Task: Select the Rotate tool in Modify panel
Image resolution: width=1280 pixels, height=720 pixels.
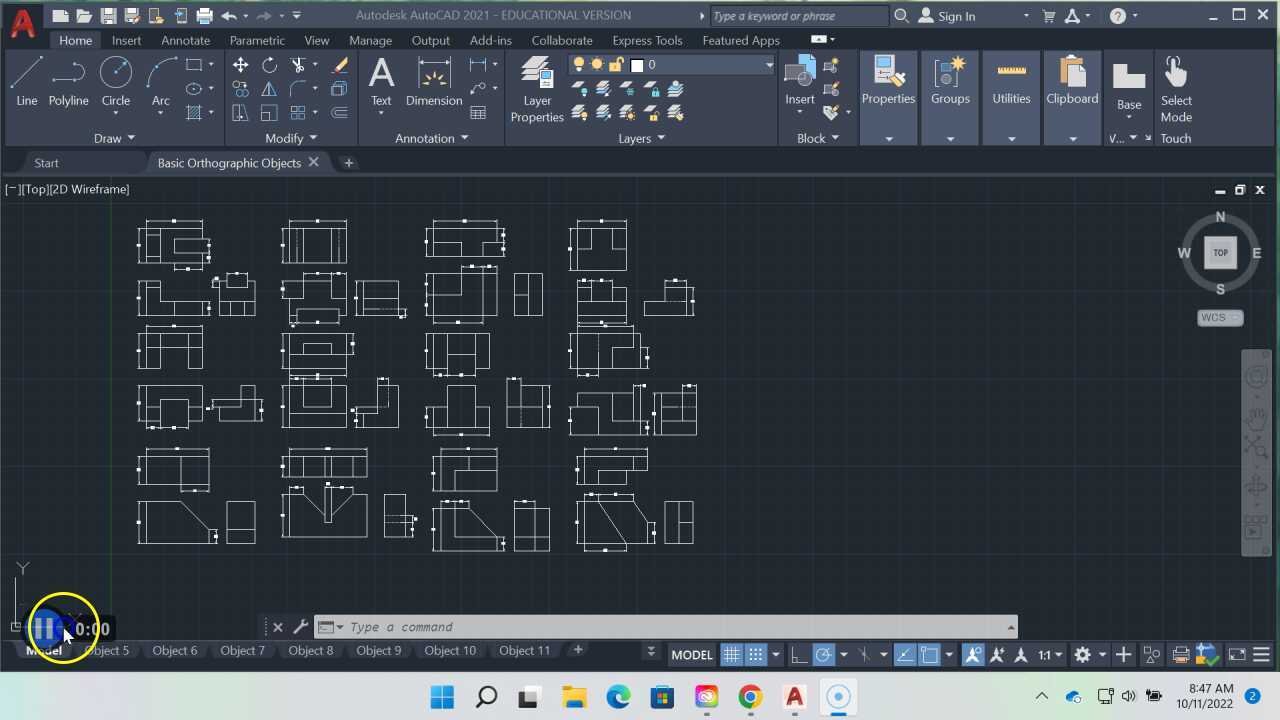Action: pyautogui.click(x=269, y=65)
